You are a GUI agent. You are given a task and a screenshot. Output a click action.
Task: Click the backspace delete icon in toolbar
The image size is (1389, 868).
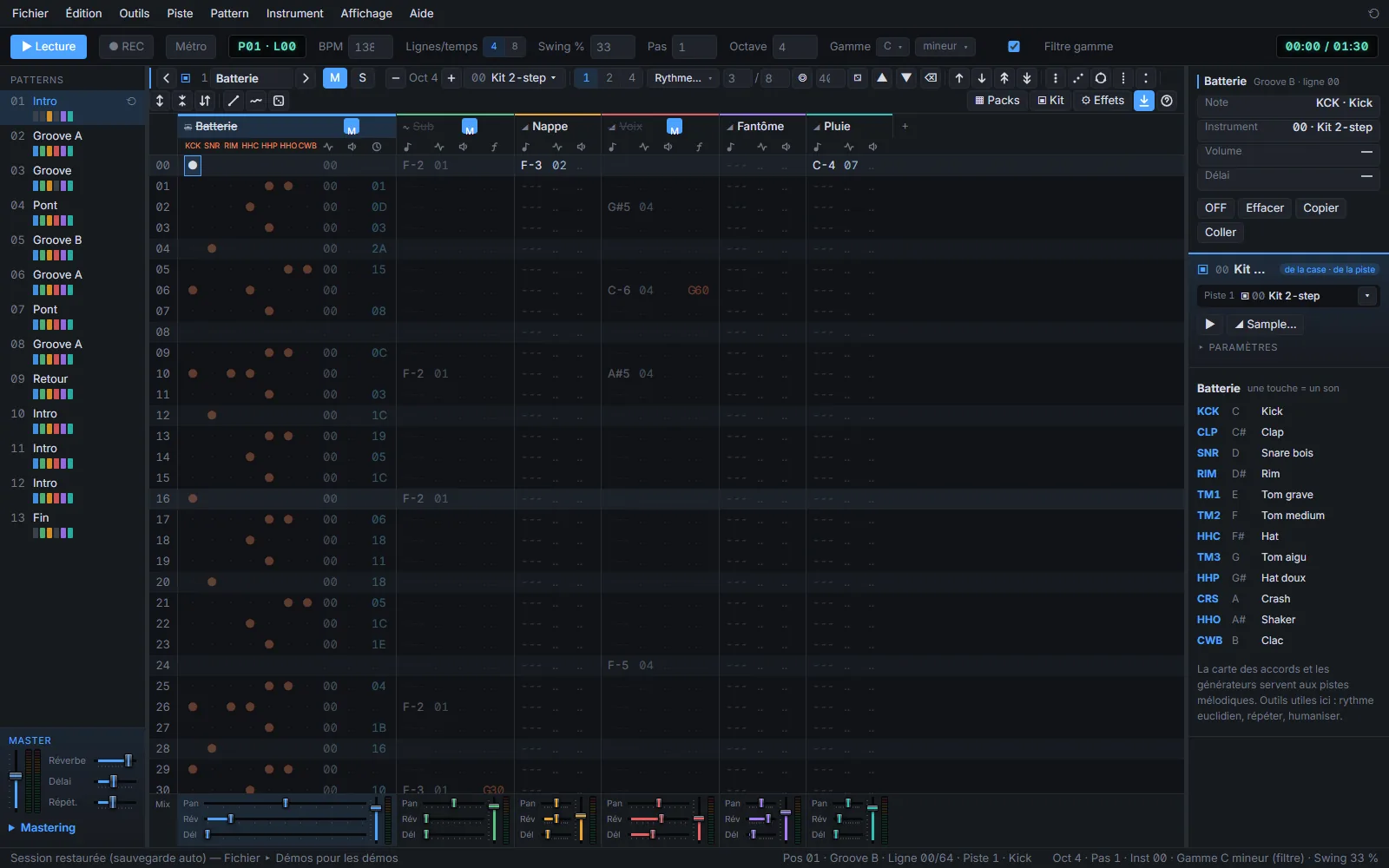coord(931,78)
